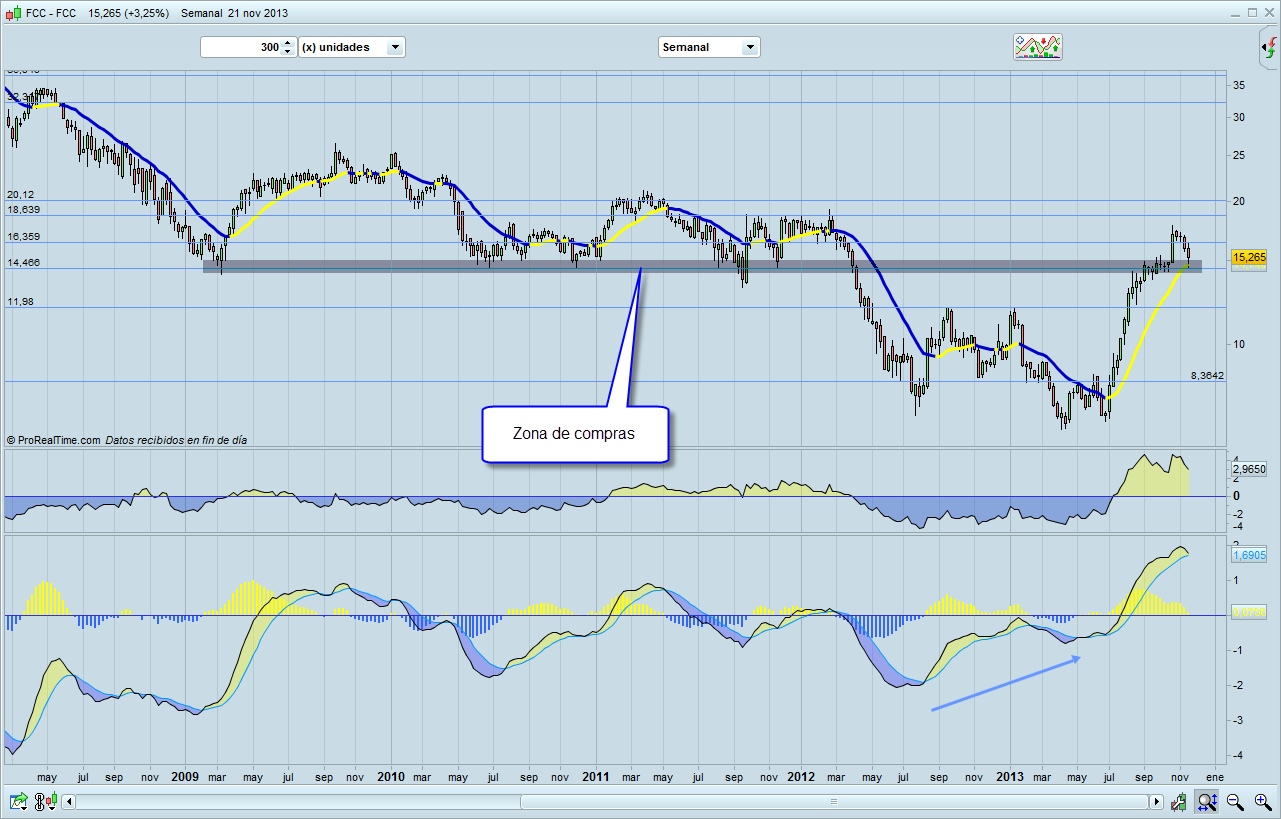The width and height of the screenshot is (1281, 819).
Task: Increase units with the up stepper arrow
Action: point(288,43)
